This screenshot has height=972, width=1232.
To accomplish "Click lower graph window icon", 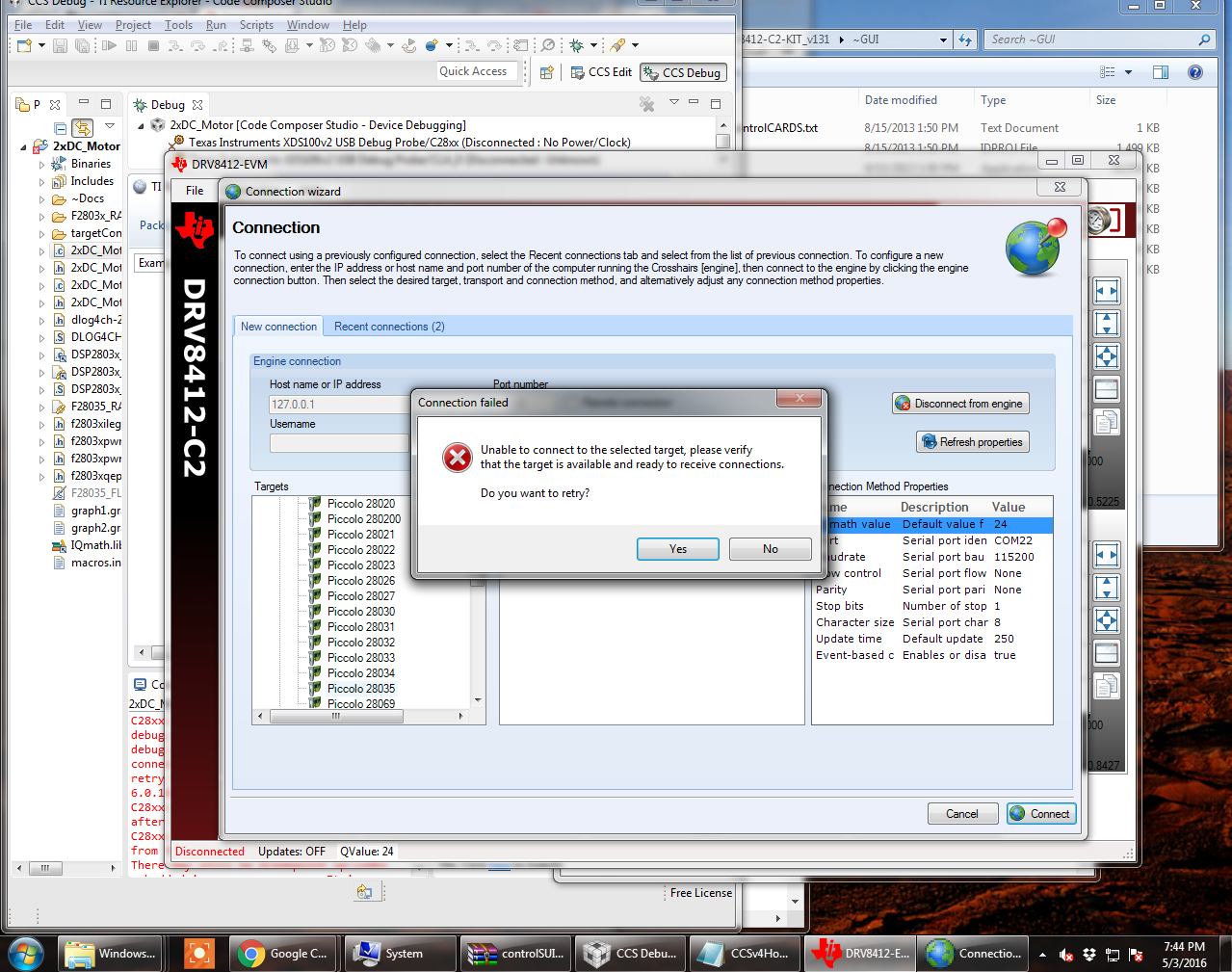I will [x=1107, y=653].
